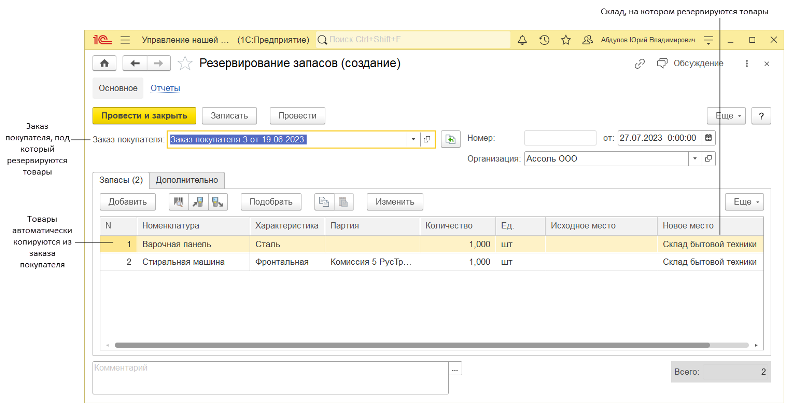Navigate back with left arrow

tap(135, 63)
